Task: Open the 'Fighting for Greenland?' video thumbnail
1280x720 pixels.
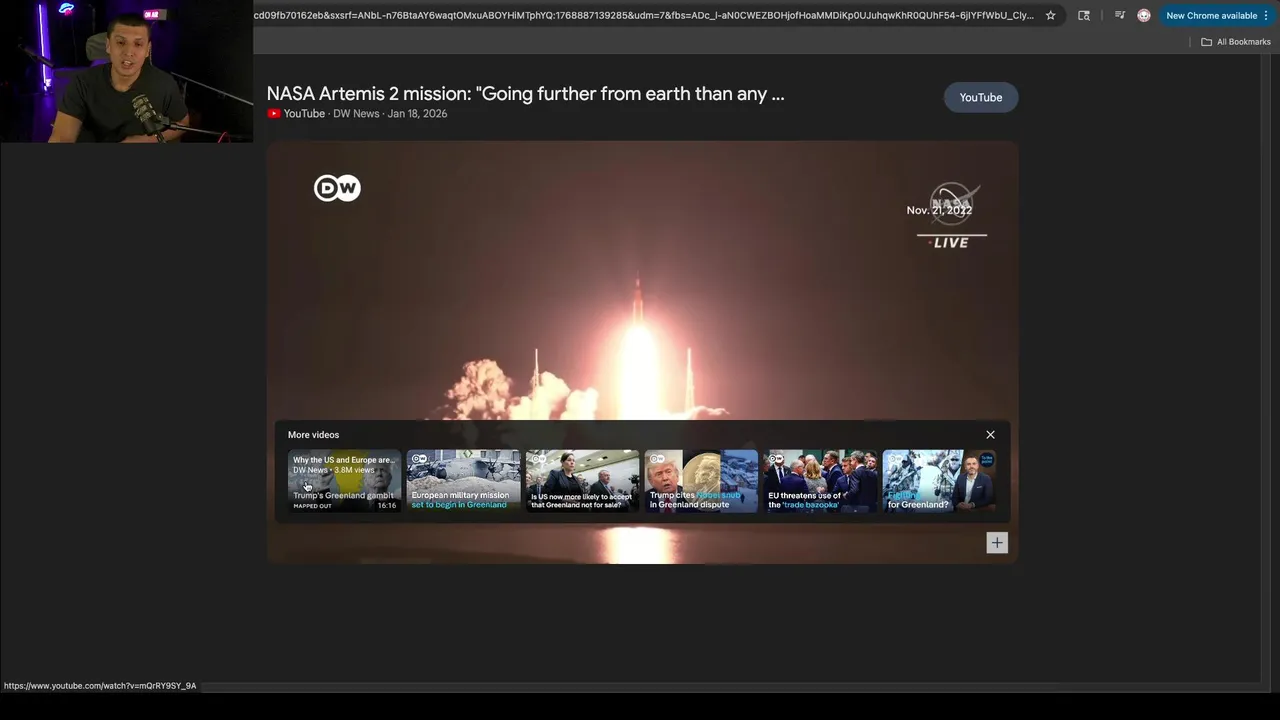Action: click(x=939, y=481)
